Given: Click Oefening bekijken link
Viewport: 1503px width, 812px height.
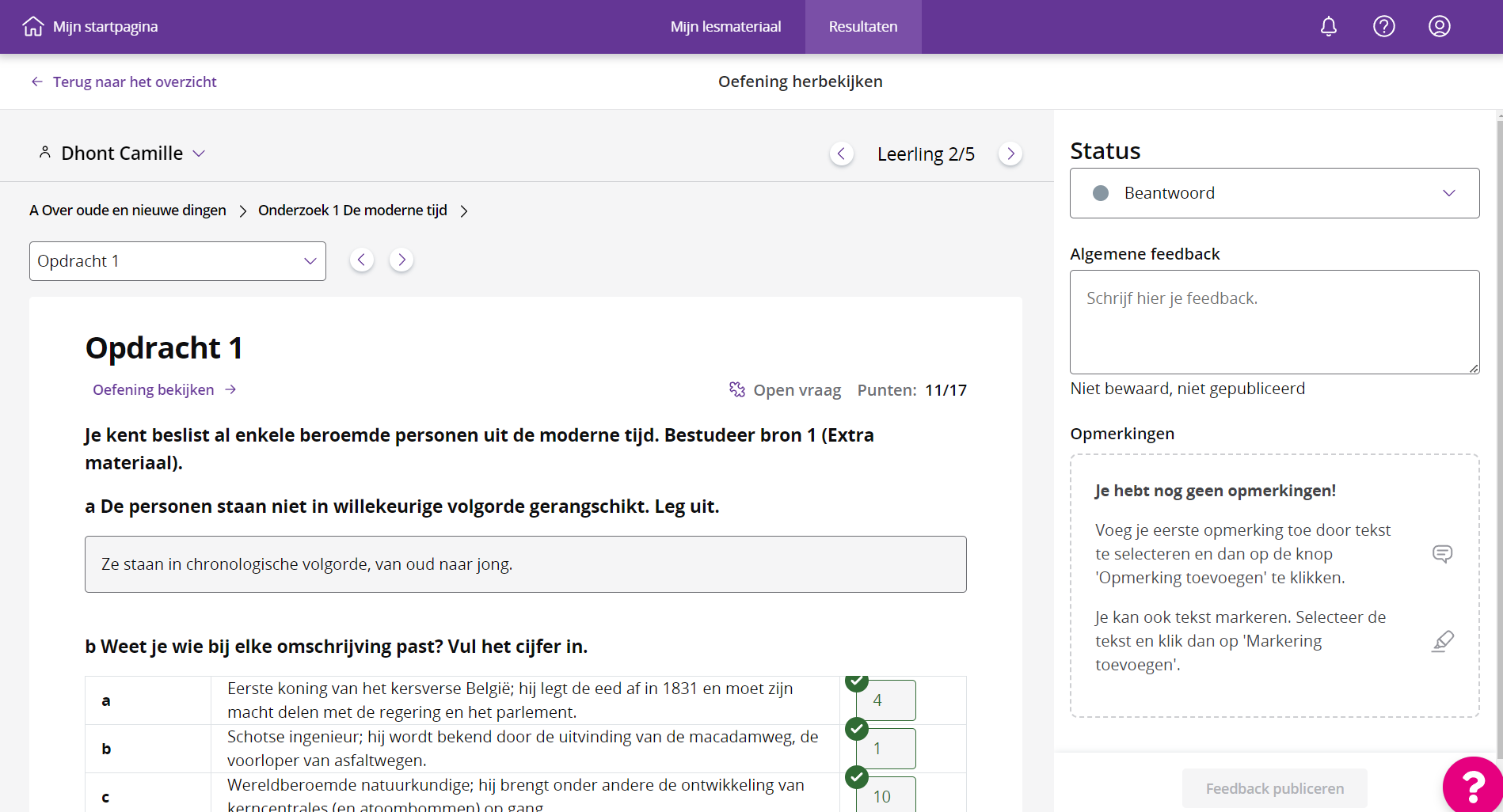Looking at the screenshot, I should (154, 389).
